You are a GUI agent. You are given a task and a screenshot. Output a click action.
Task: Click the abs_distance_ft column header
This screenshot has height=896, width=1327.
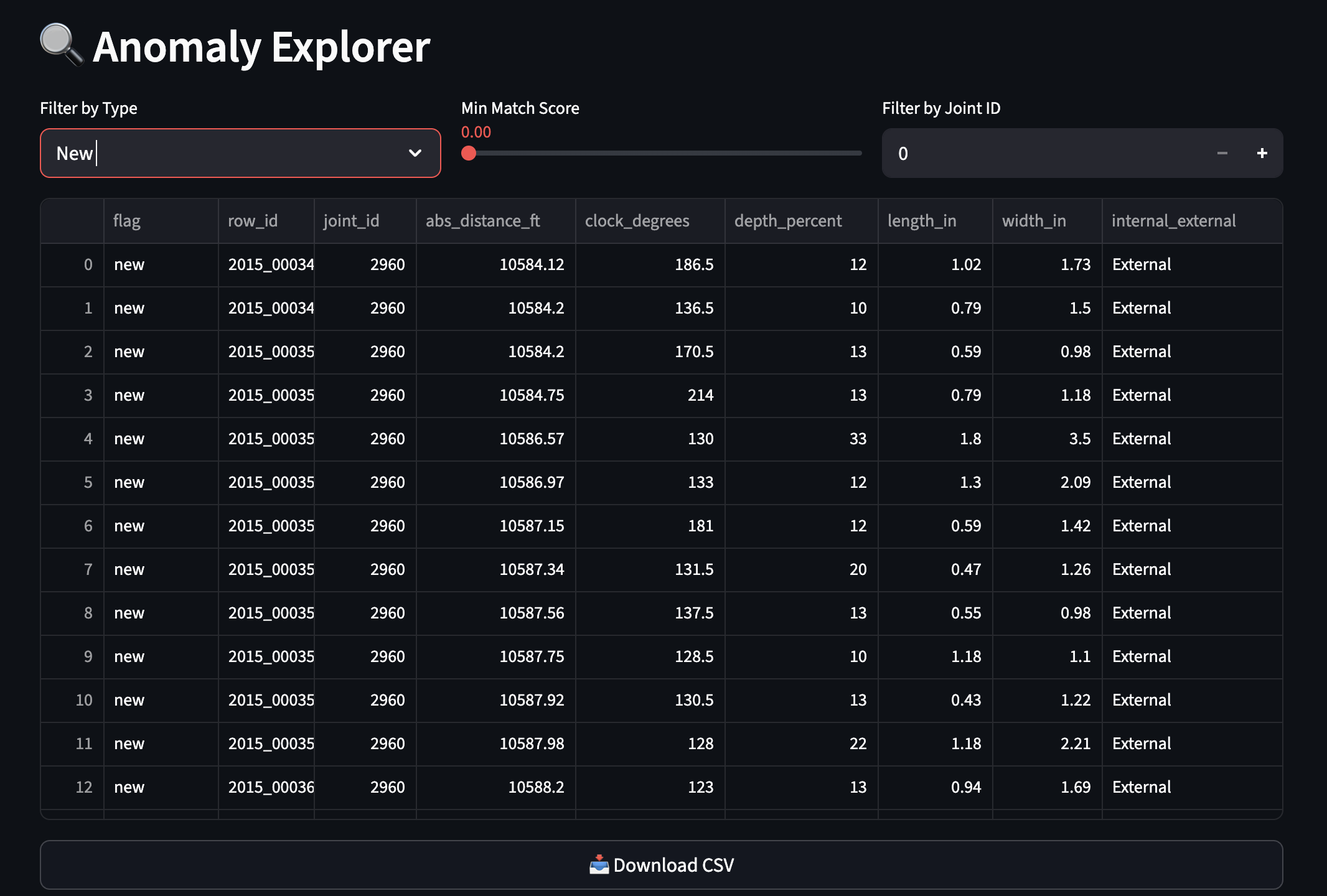click(483, 221)
